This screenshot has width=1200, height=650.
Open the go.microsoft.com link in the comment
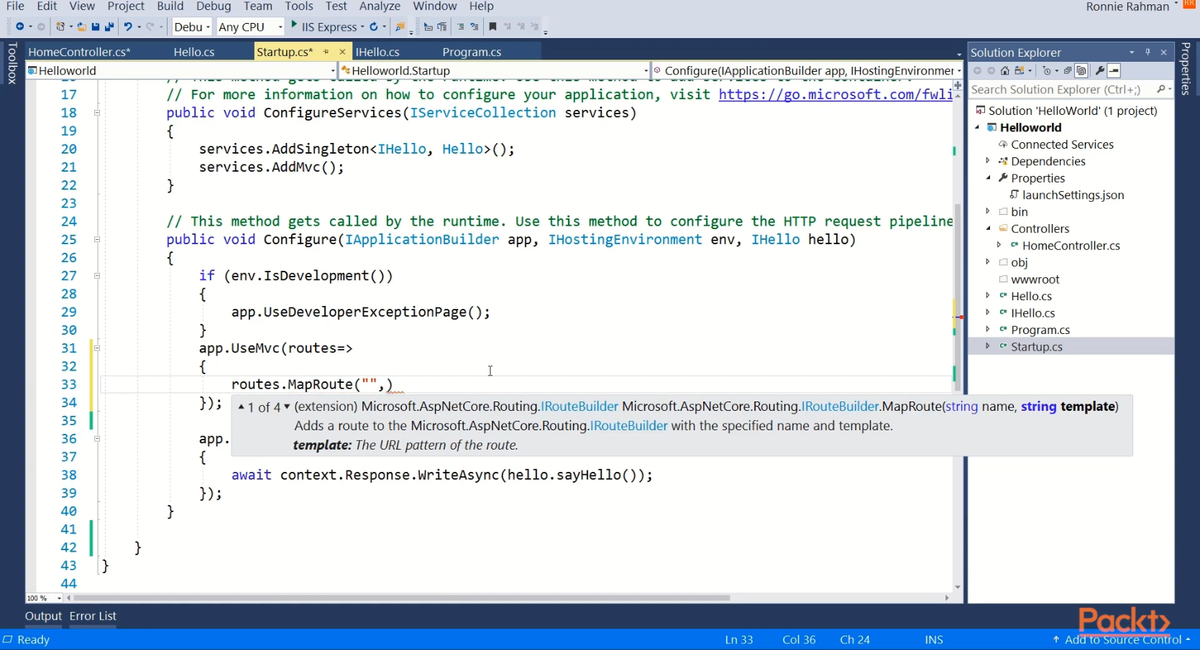[835, 95]
